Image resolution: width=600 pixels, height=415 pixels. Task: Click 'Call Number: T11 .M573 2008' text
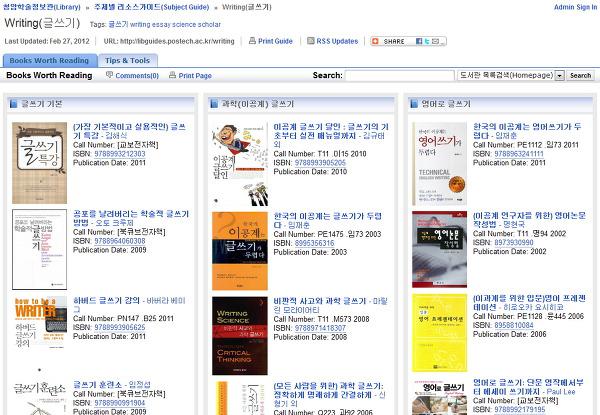pos(321,319)
